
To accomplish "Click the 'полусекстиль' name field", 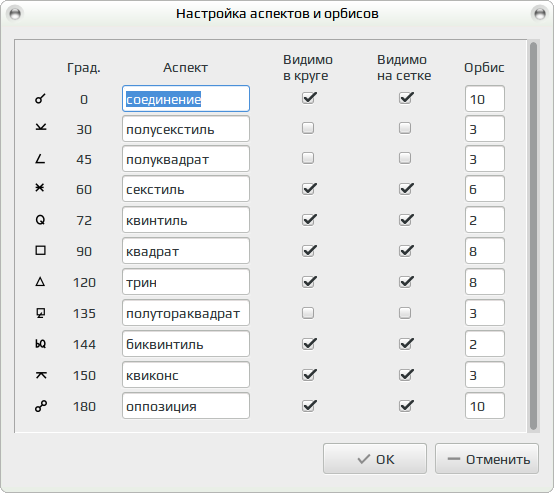I will (186, 129).
